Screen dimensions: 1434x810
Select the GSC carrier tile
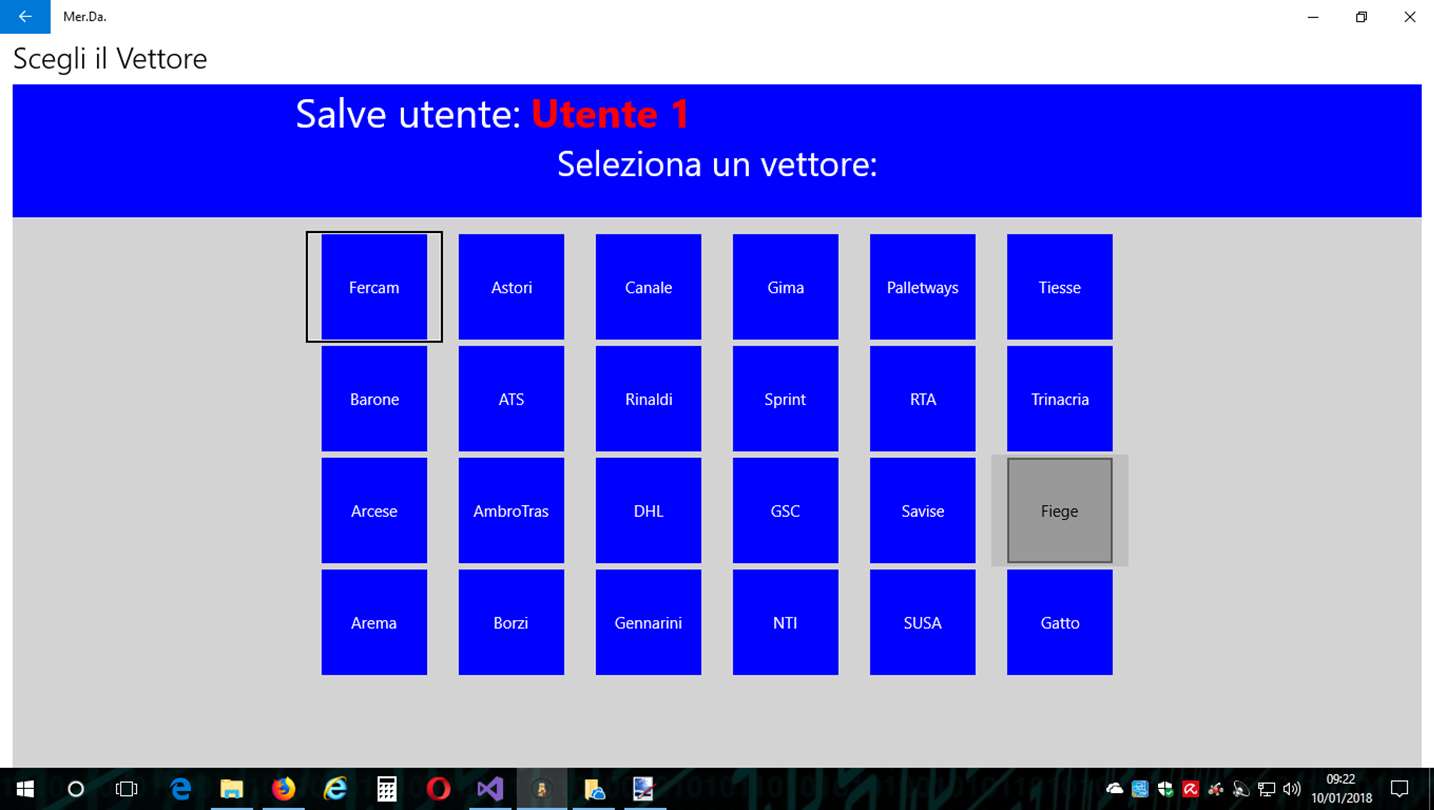click(785, 511)
